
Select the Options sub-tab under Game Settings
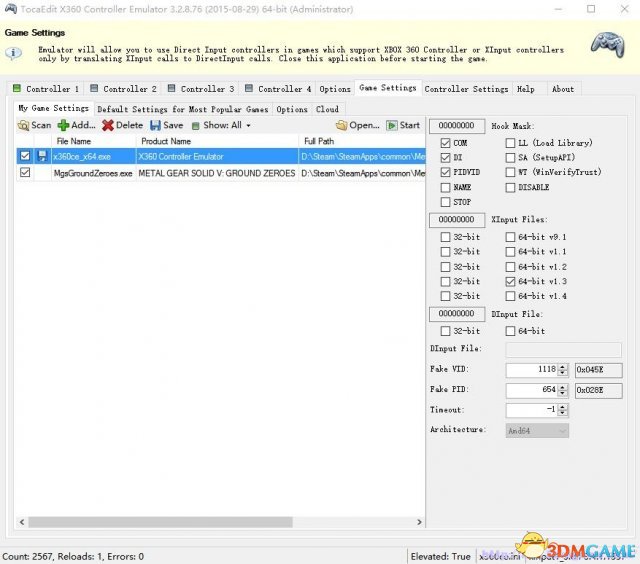[291, 109]
